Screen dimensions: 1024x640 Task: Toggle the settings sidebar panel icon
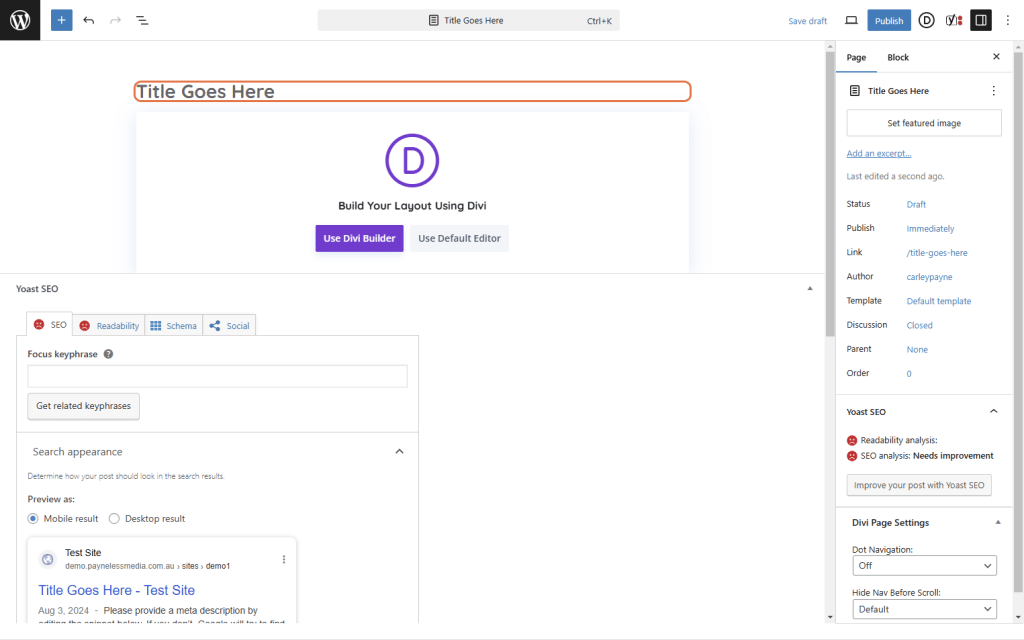click(981, 20)
